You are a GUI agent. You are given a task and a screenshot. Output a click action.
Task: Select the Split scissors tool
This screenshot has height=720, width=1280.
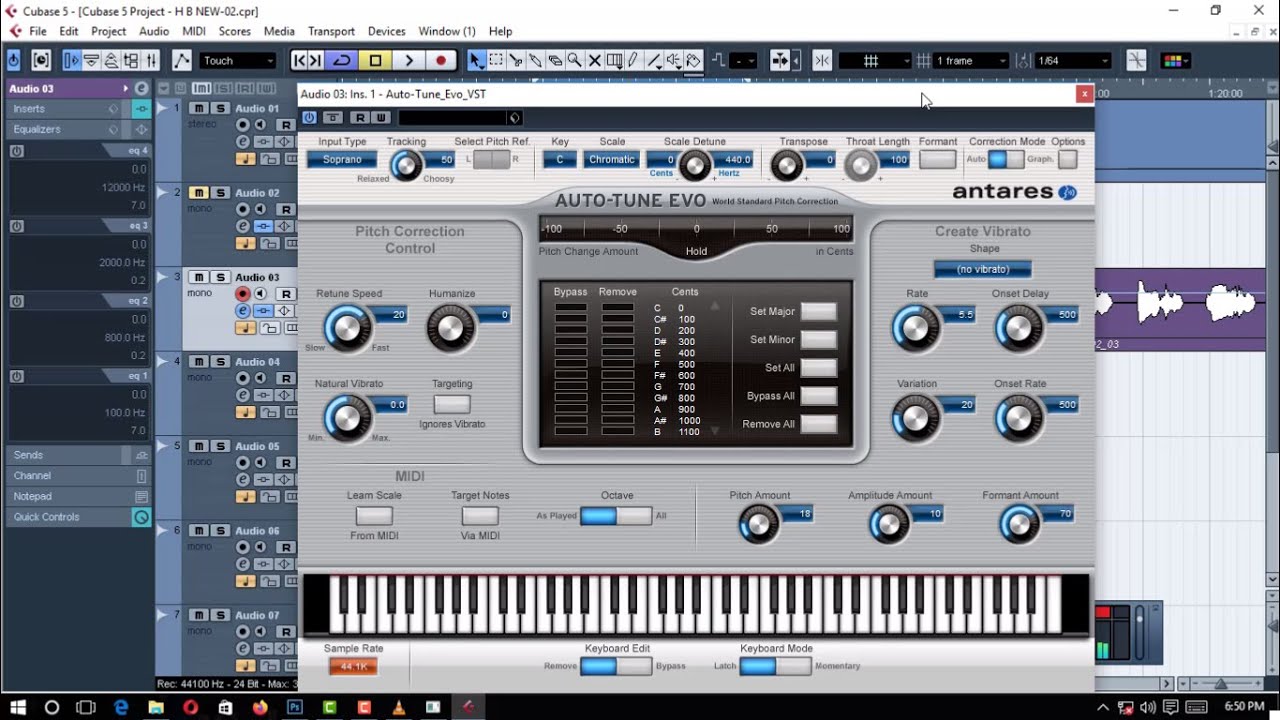pyautogui.click(x=516, y=61)
